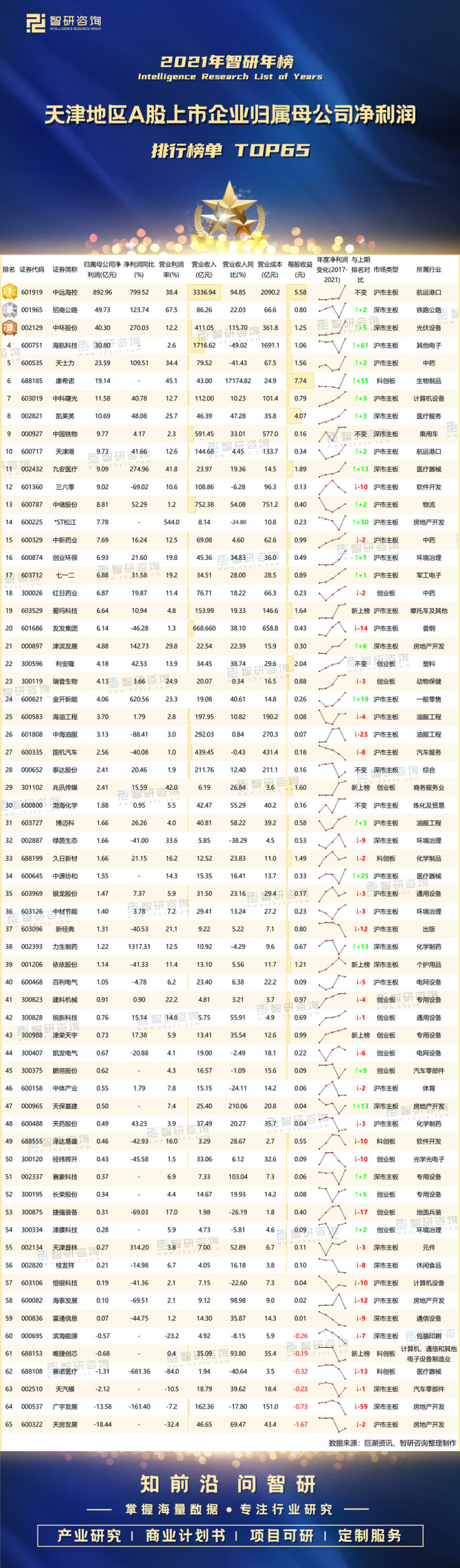This screenshot has width=460, height=1568.
Task: Select company name 兆讯传媒
Action: click(65, 788)
